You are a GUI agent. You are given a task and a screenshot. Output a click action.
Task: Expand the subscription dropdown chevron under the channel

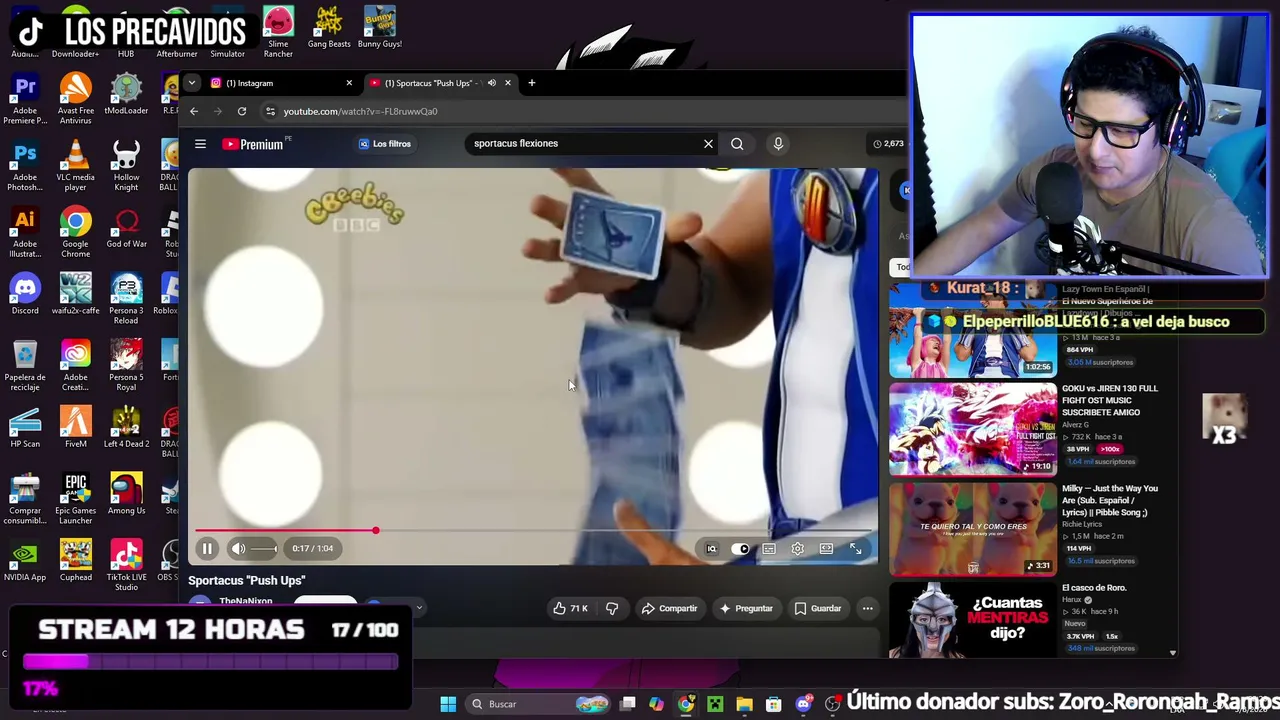tap(419, 607)
